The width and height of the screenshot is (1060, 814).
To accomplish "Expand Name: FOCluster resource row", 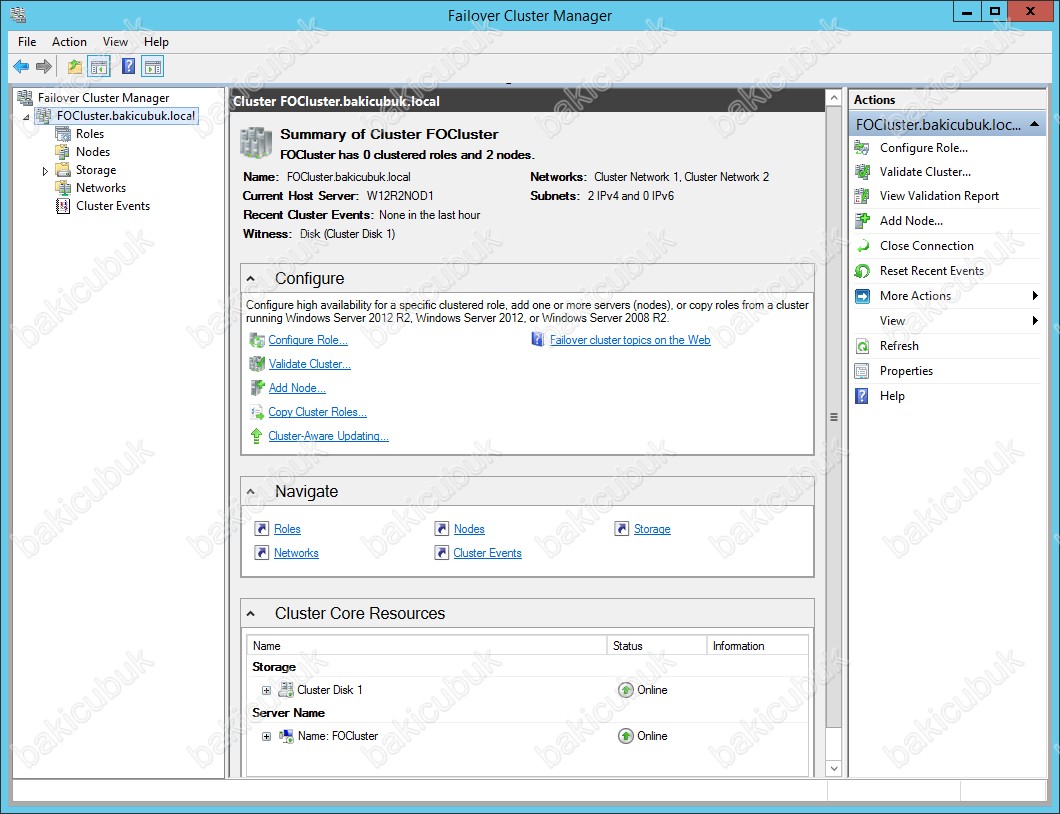I will (x=266, y=736).
